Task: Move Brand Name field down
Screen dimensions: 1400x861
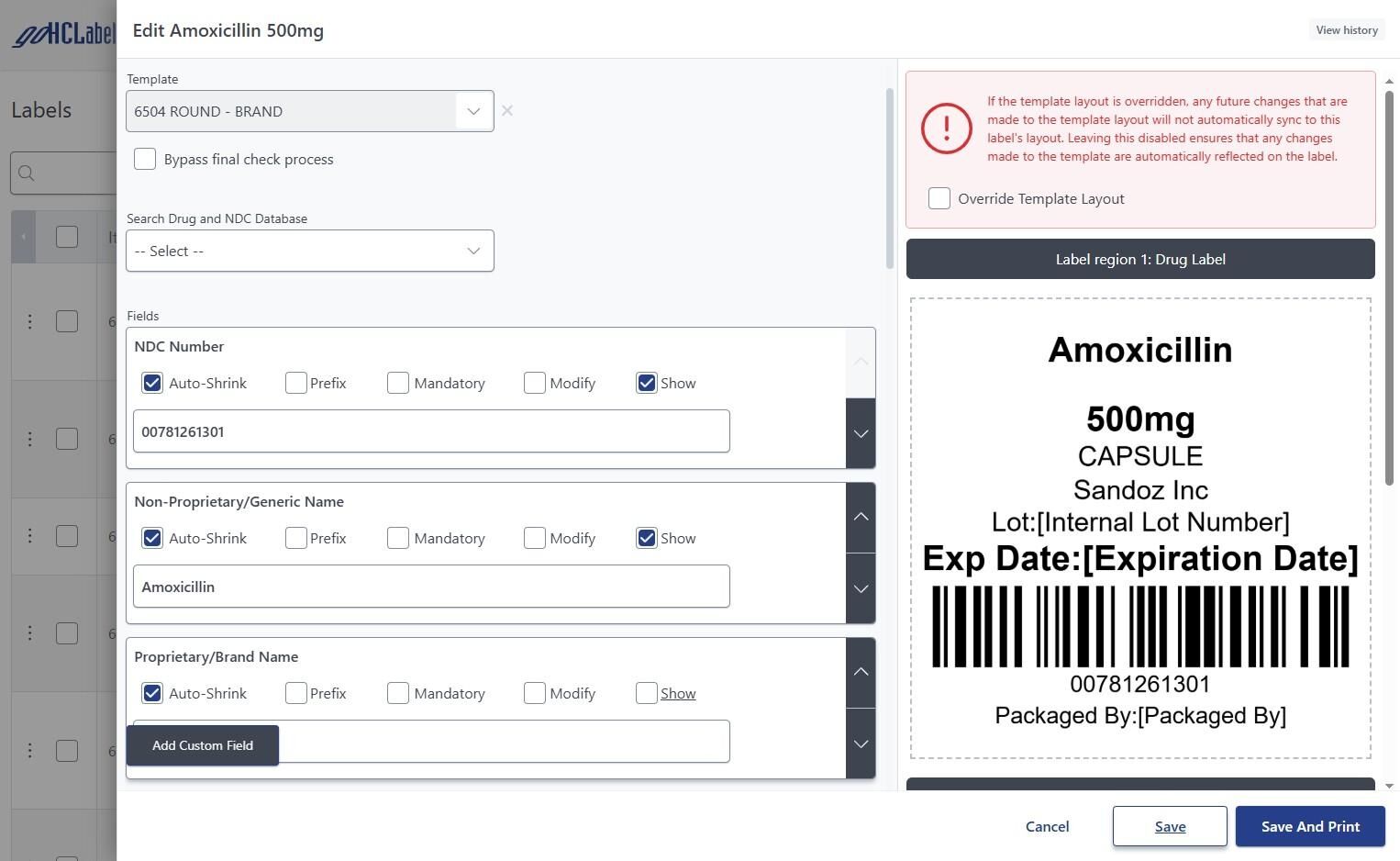Action: pyautogui.click(x=861, y=744)
